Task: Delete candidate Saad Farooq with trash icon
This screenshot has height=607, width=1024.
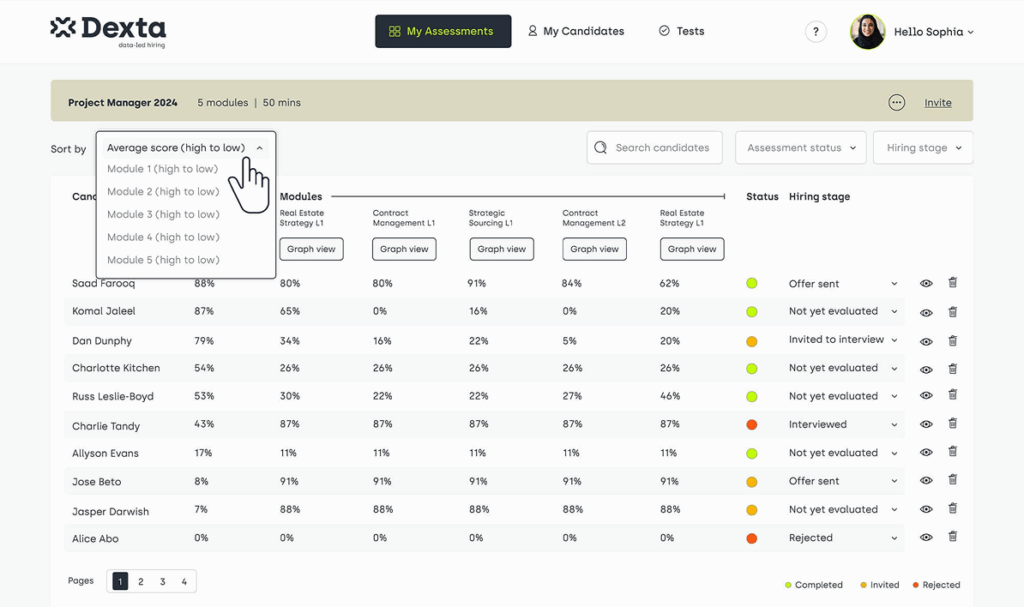Action: 952,283
